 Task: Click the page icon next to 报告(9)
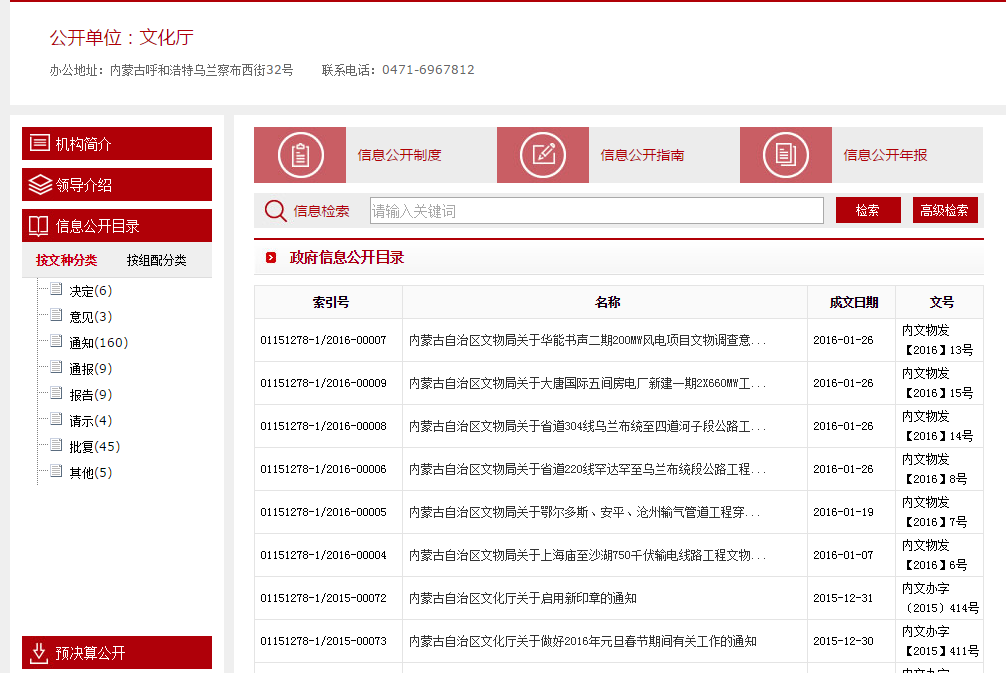[56, 393]
